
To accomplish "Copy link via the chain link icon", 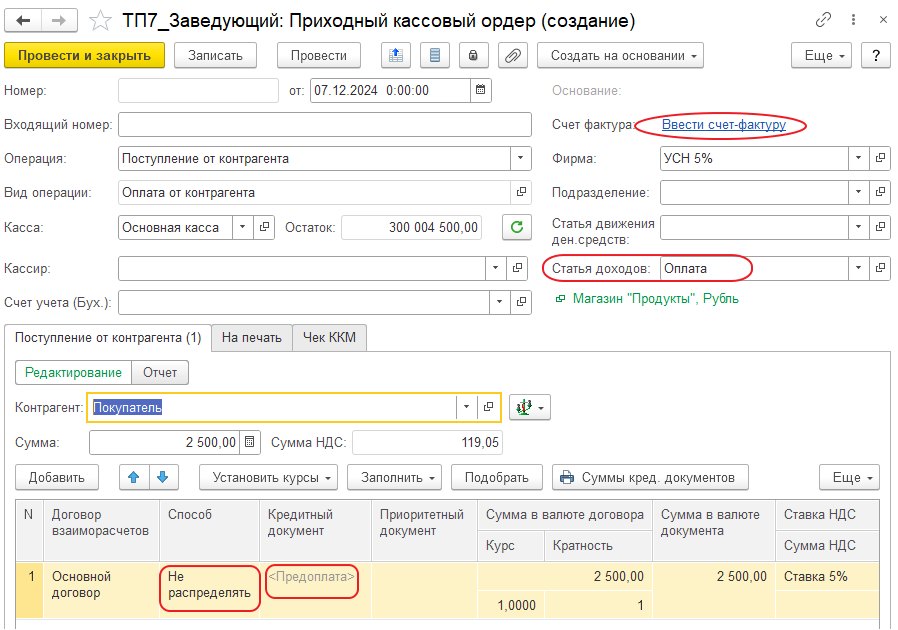I will click(x=823, y=20).
